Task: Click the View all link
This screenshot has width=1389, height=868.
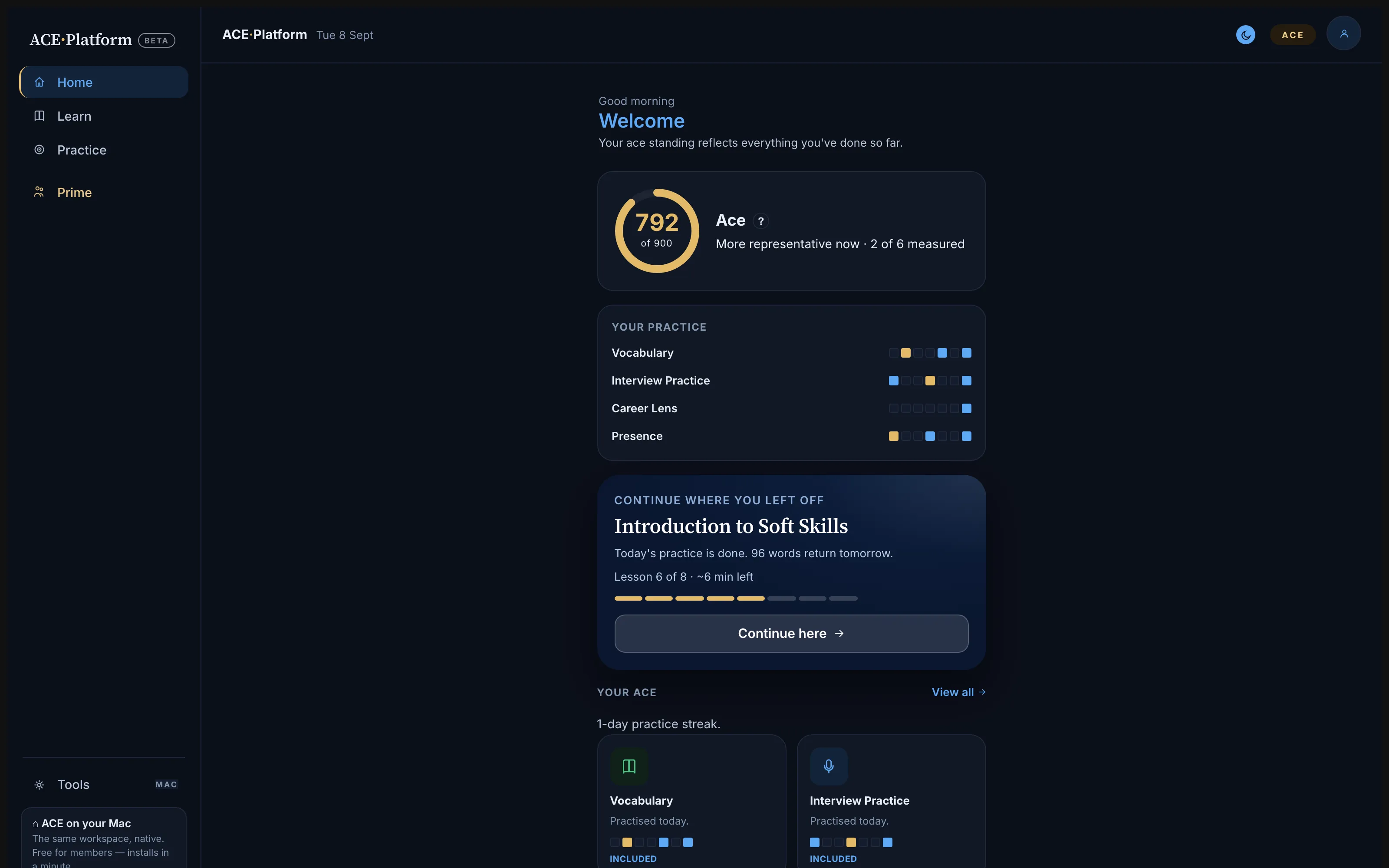Action: (958, 692)
